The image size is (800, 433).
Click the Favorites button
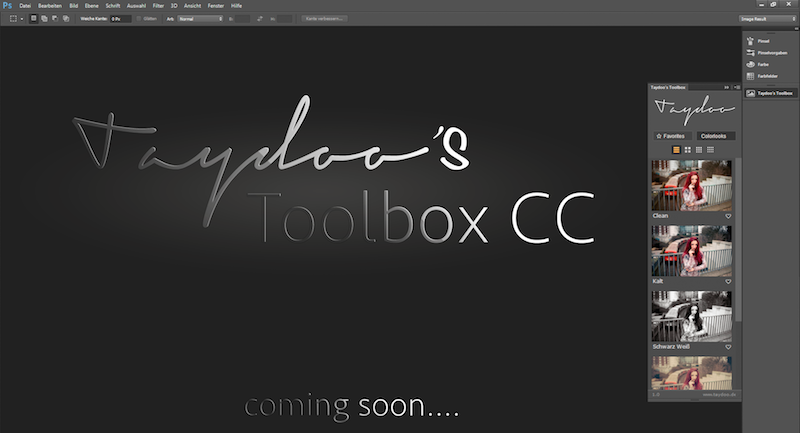tap(672, 136)
